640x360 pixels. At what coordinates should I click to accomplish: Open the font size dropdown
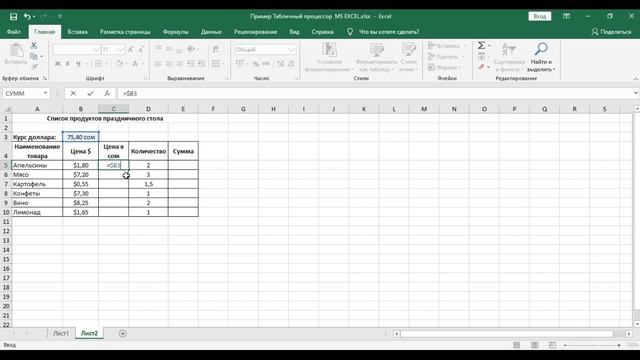click(x=120, y=50)
